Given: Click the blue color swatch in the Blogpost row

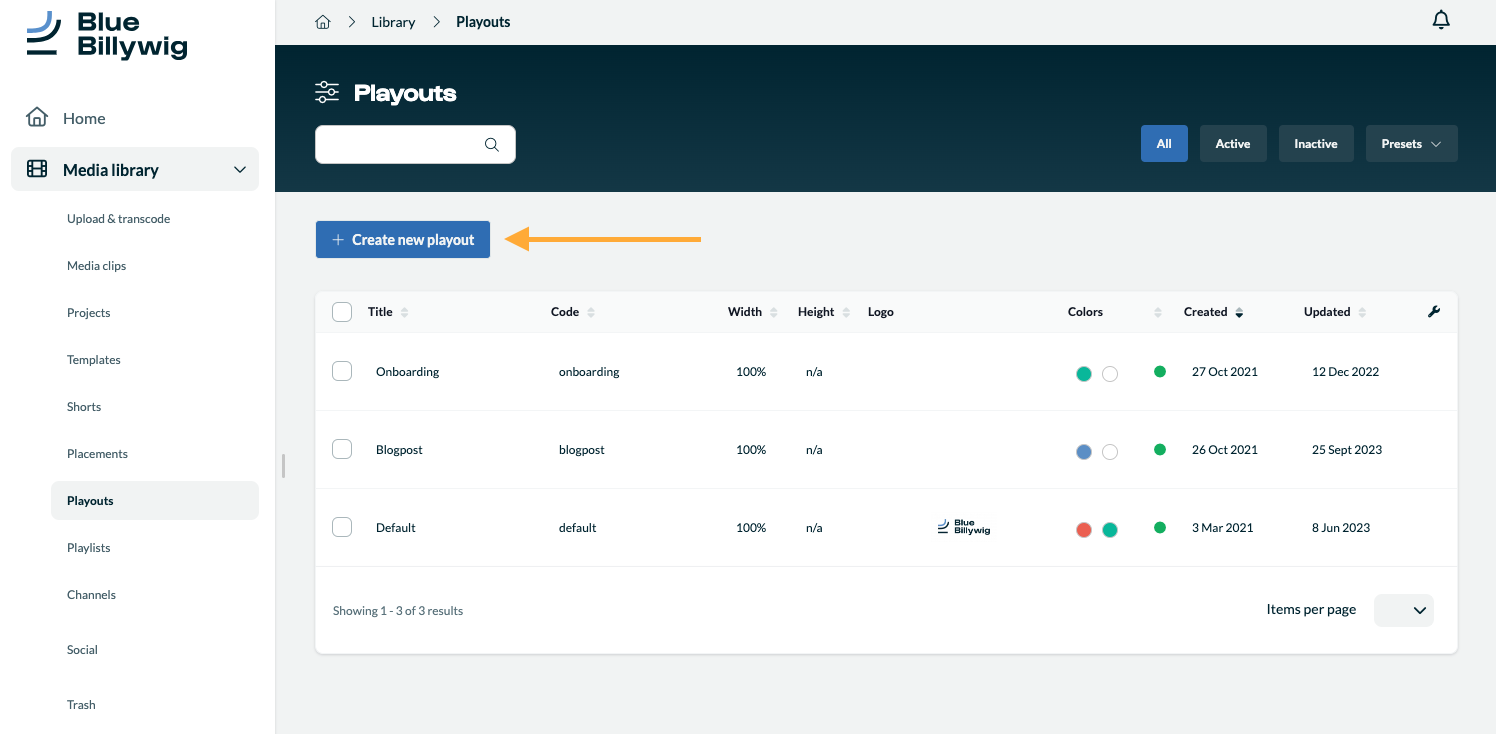Looking at the screenshot, I should (1083, 452).
